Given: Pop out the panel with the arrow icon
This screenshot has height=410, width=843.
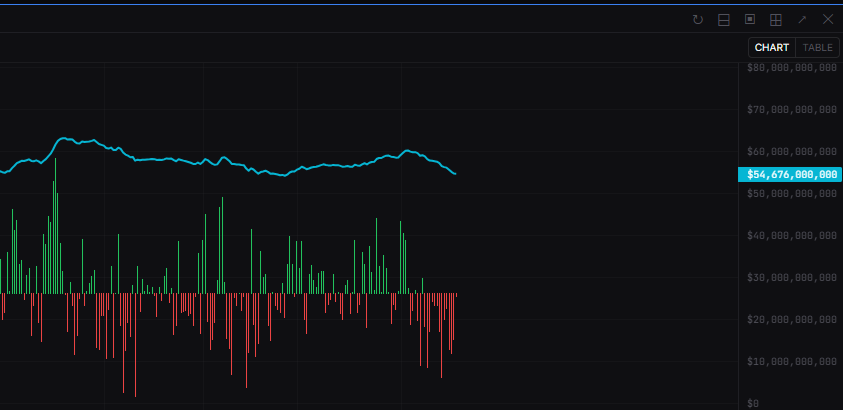Looking at the screenshot, I should 802,20.
